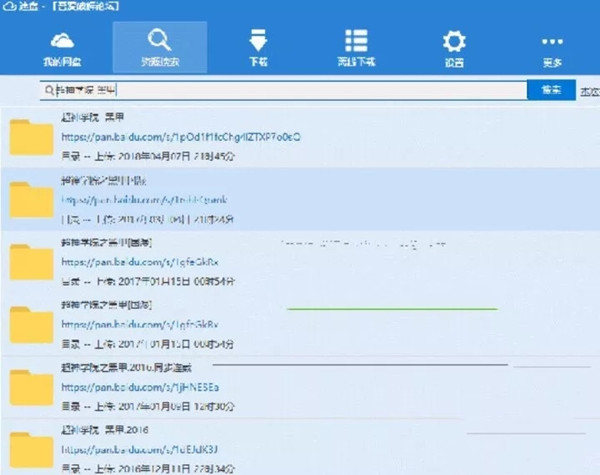600x475 pixels.
Task: Click the upload date line in the highlighted row
Action: click(147, 219)
